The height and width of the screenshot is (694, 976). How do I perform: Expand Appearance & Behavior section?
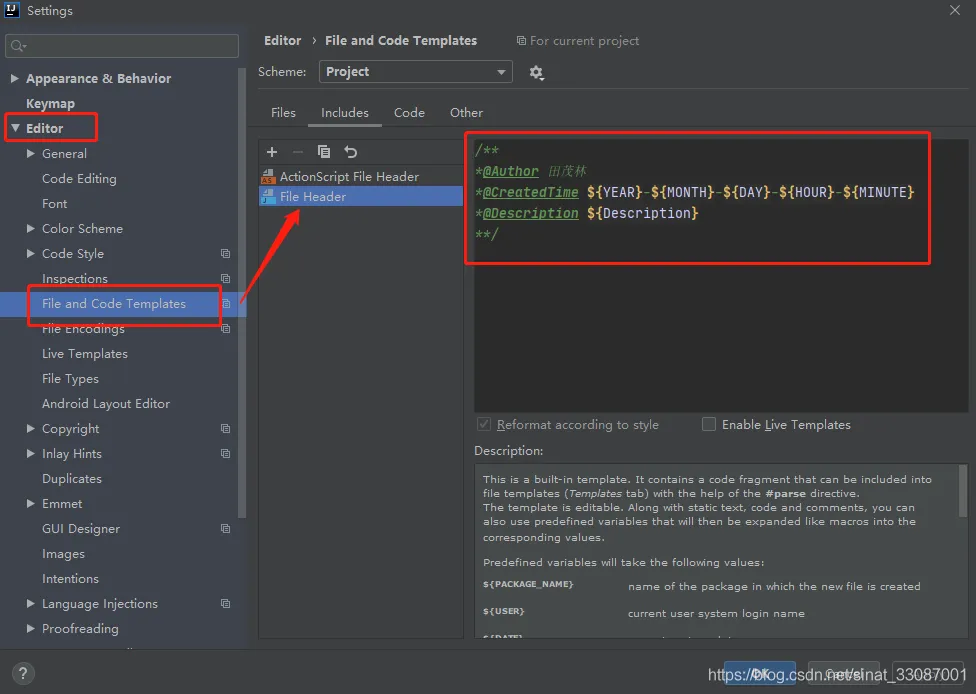(x=14, y=78)
